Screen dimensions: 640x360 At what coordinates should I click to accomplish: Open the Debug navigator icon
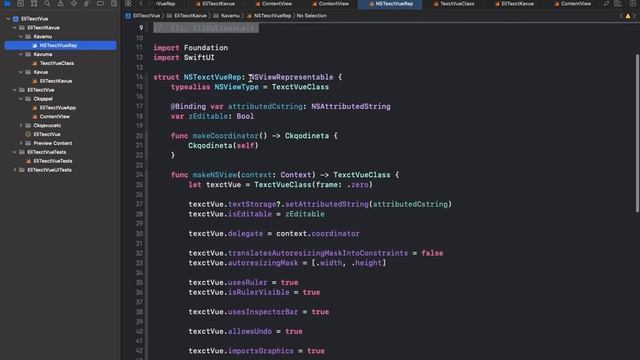pos(87,4)
